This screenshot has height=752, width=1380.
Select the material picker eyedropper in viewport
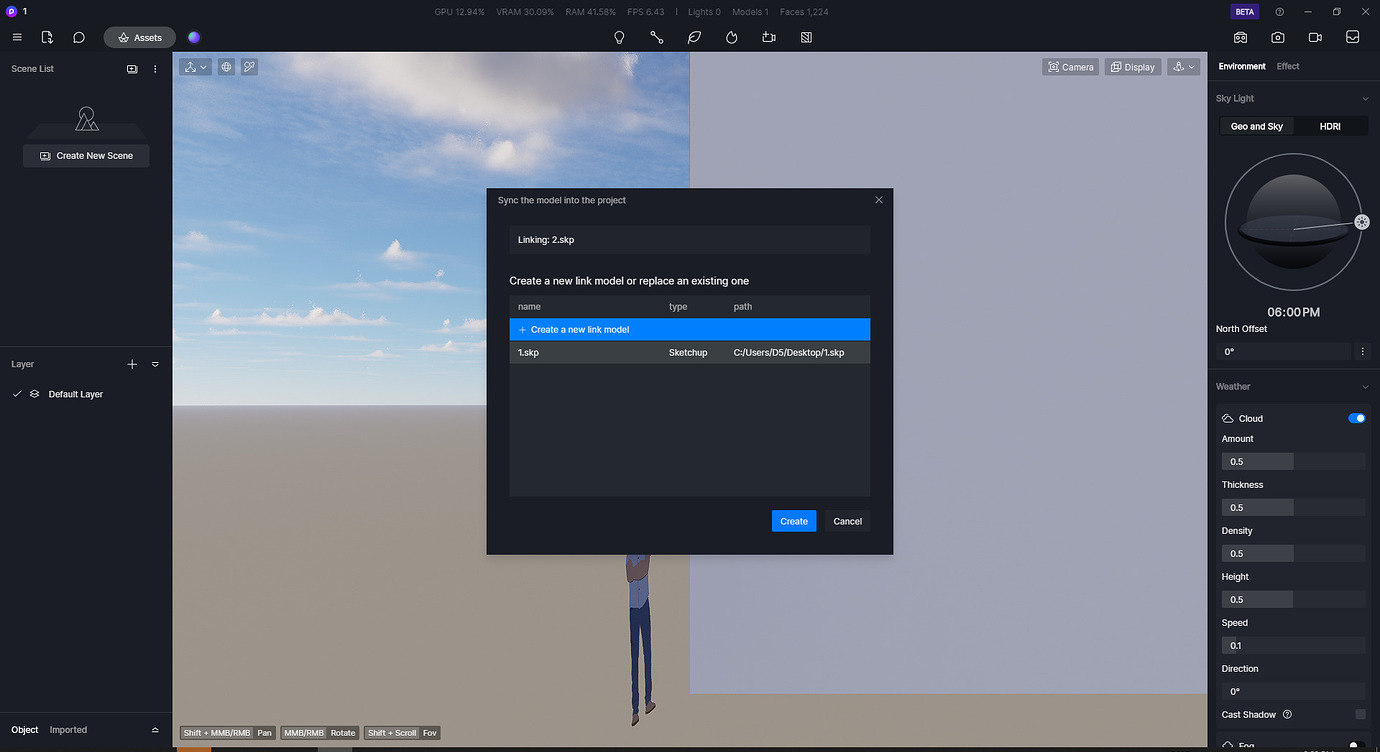(x=248, y=66)
